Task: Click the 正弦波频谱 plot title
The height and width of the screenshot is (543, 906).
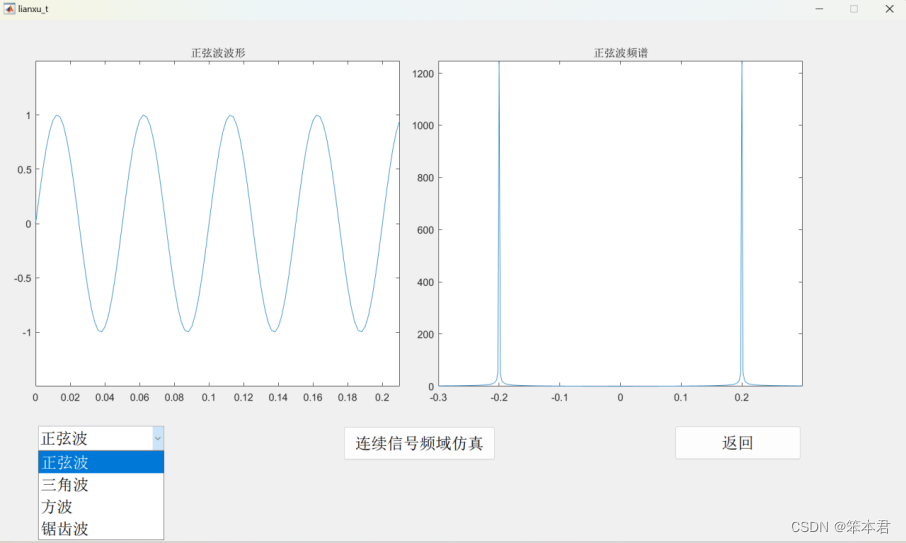Action: point(621,53)
